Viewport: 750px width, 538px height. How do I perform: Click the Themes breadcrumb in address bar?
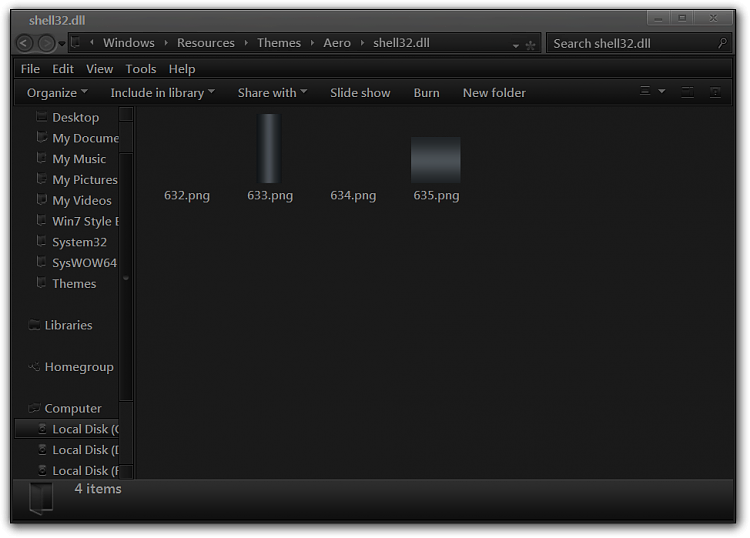tap(279, 43)
